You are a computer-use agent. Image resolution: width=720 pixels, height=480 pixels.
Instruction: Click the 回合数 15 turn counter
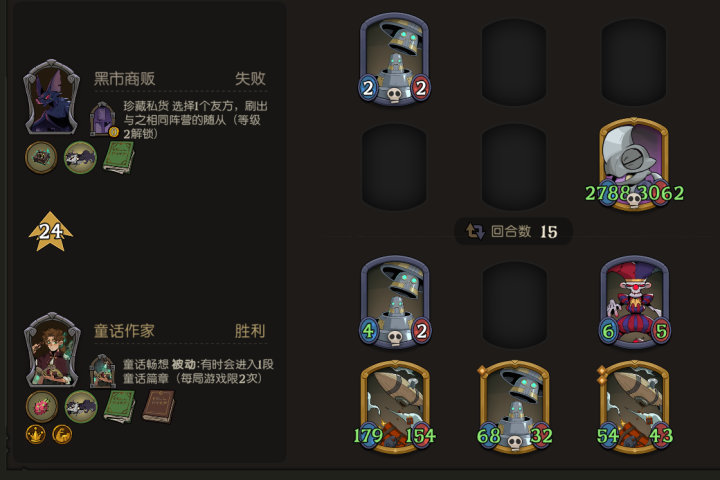(513, 231)
